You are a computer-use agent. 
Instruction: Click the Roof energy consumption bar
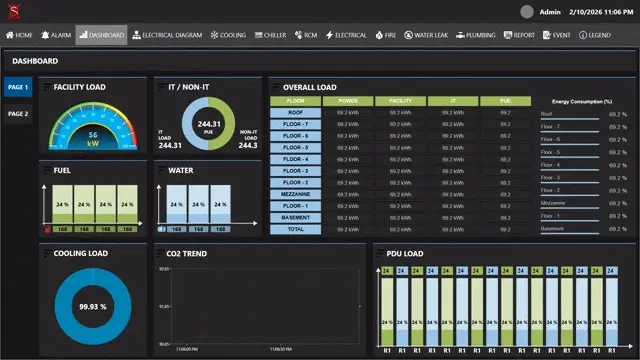(570, 119)
